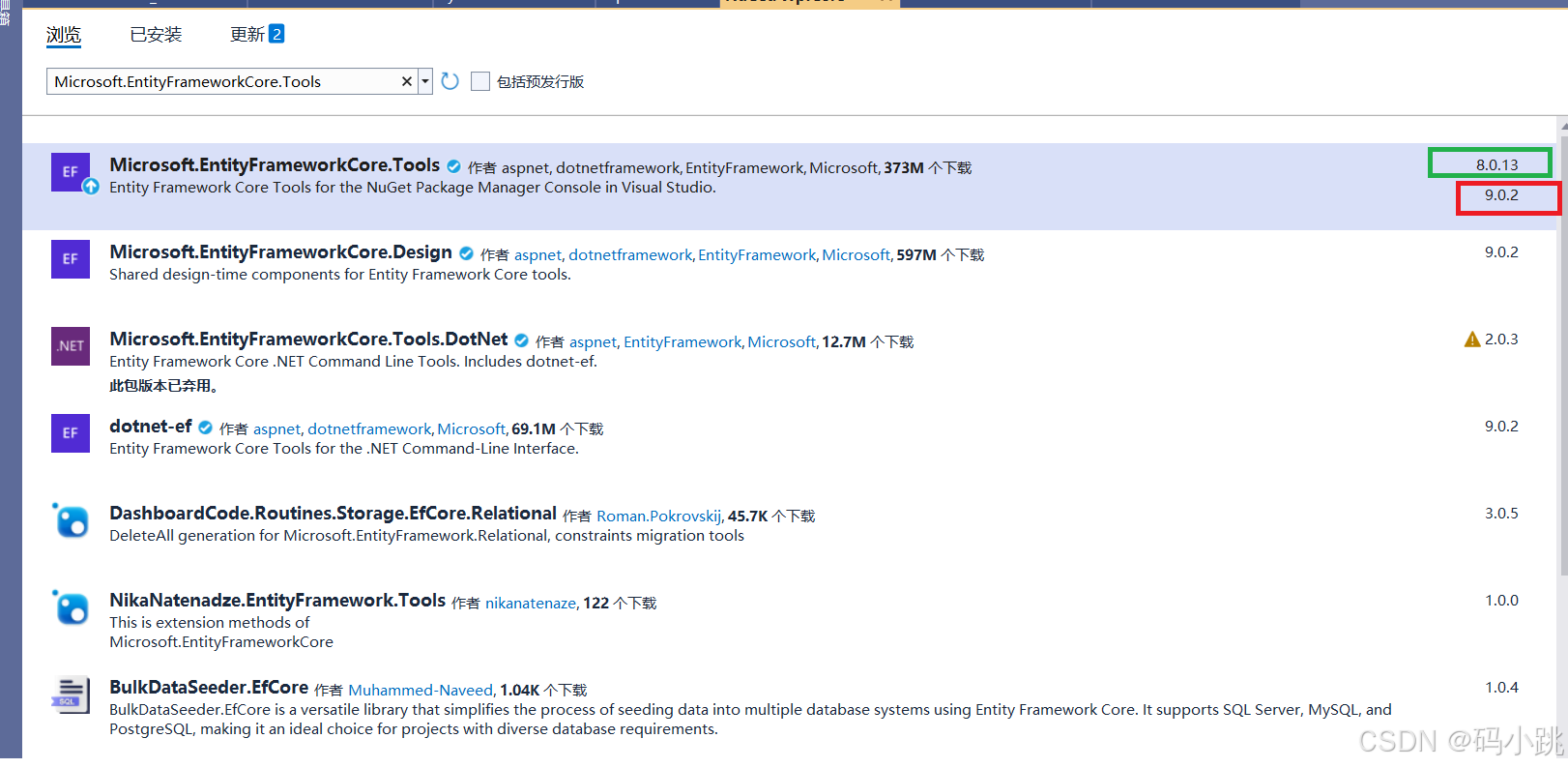This screenshot has height=768, width=1568.
Task: Click the update count badge 2
Action: (276, 34)
